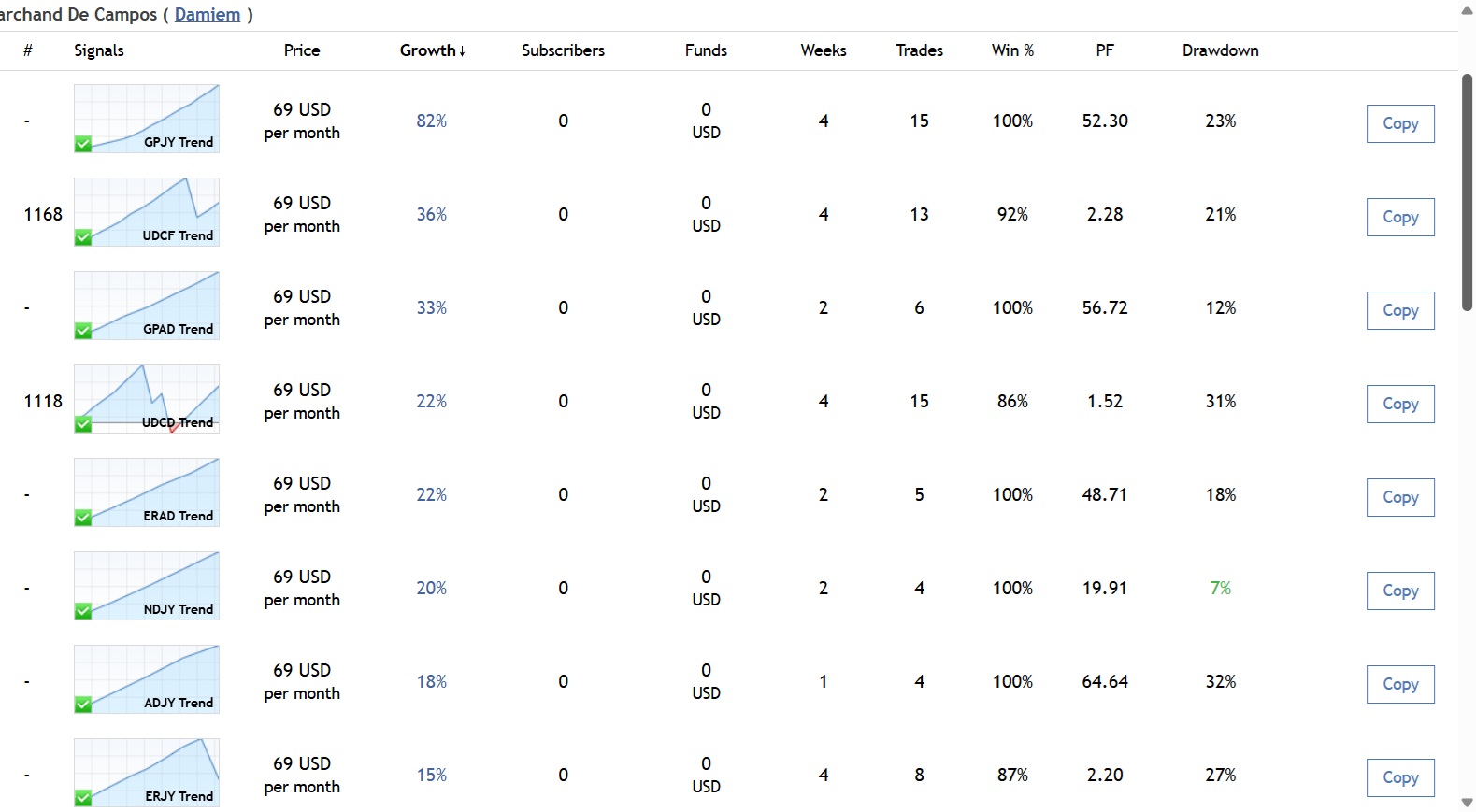
Task: Click the green verified checkmark on UDCD Trend
Action: pos(83,424)
